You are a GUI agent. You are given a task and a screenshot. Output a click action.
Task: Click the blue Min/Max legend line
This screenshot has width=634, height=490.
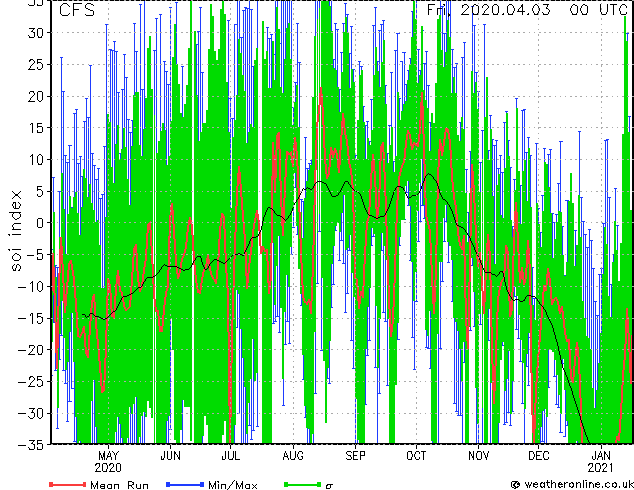185,484
